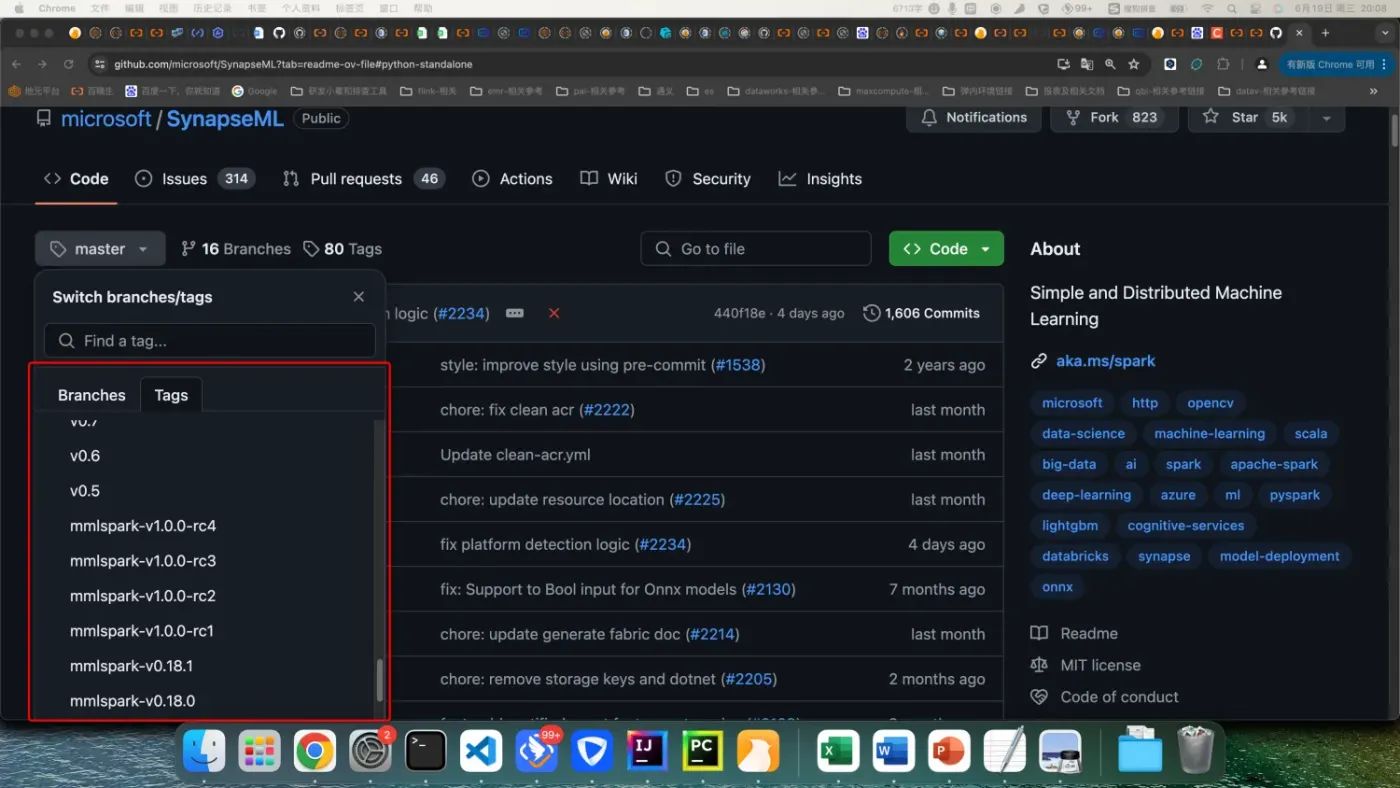
Task: Open the Trash in the Dock
Action: (1195, 750)
